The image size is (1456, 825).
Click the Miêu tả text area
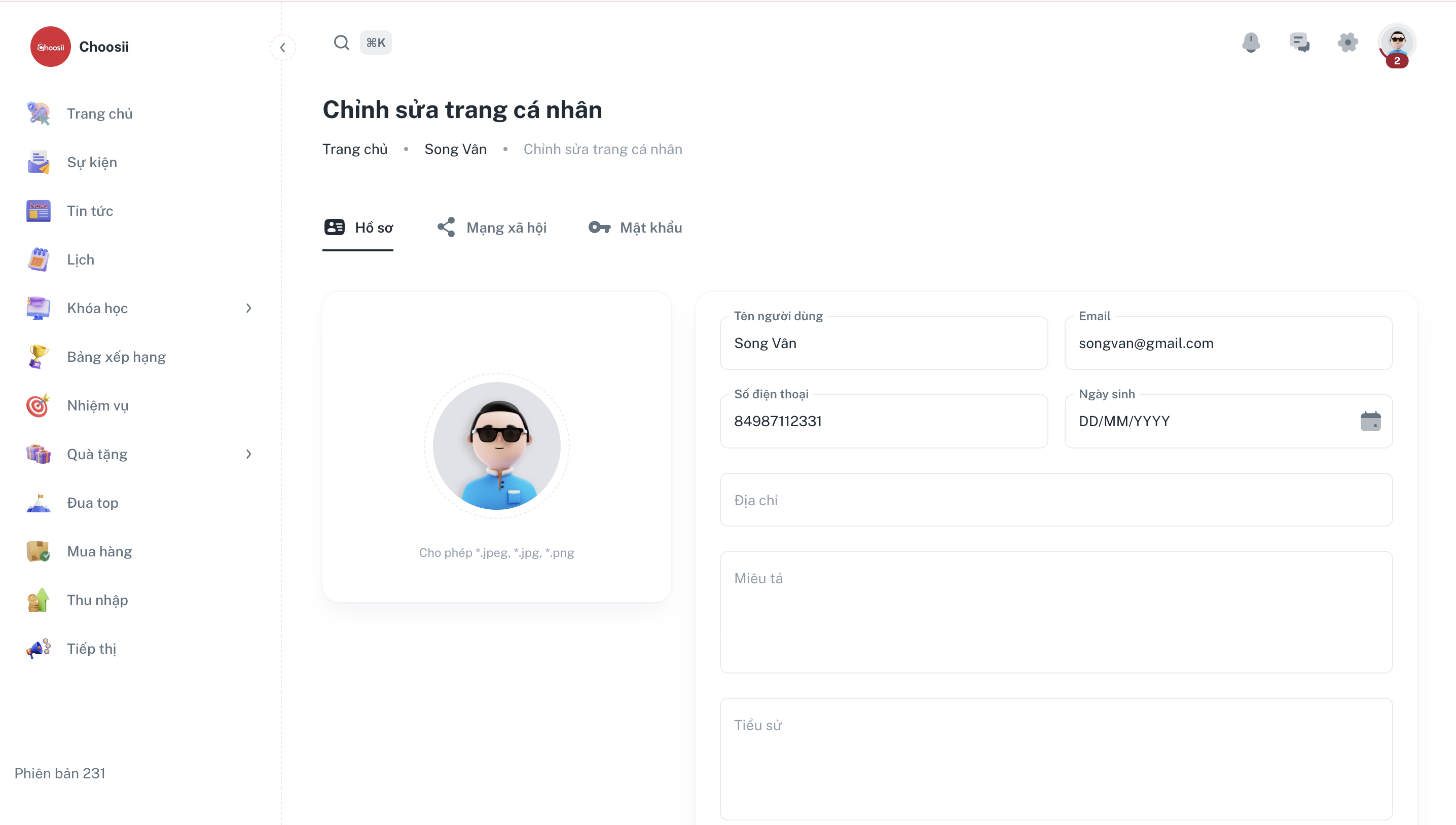click(x=1055, y=612)
